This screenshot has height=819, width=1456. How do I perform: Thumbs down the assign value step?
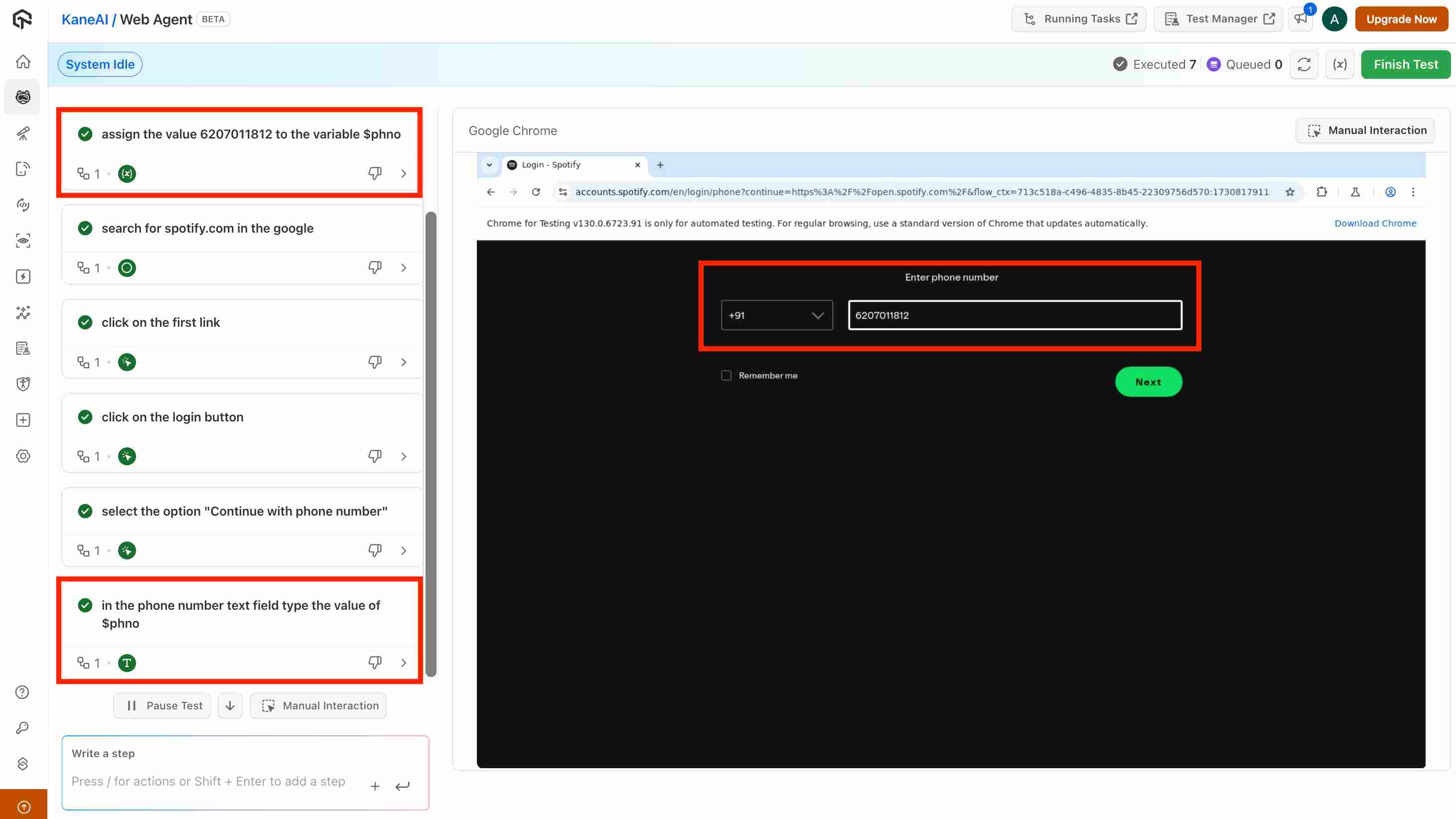pyautogui.click(x=375, y=173)
